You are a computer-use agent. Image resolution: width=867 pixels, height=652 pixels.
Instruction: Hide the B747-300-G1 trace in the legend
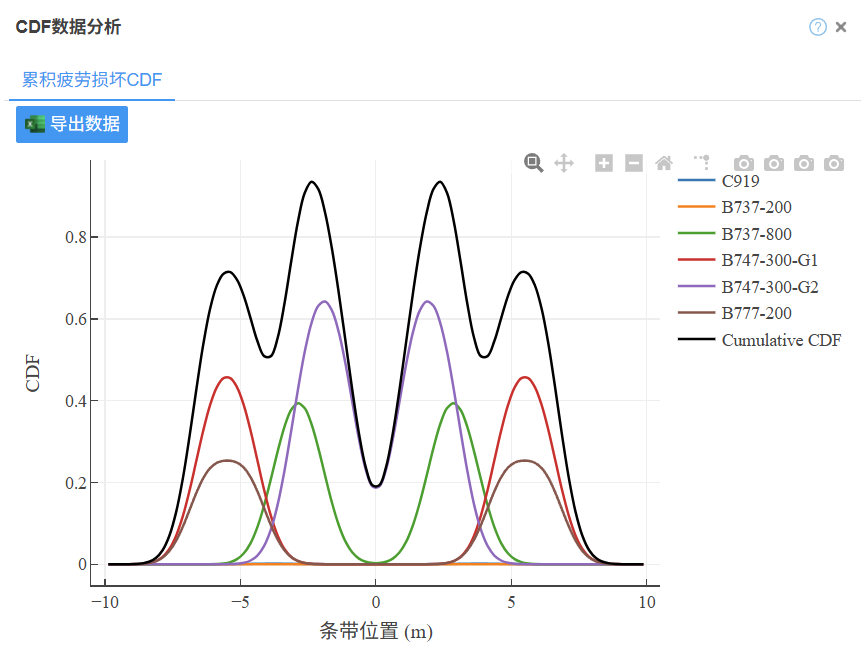click(770, 261)
